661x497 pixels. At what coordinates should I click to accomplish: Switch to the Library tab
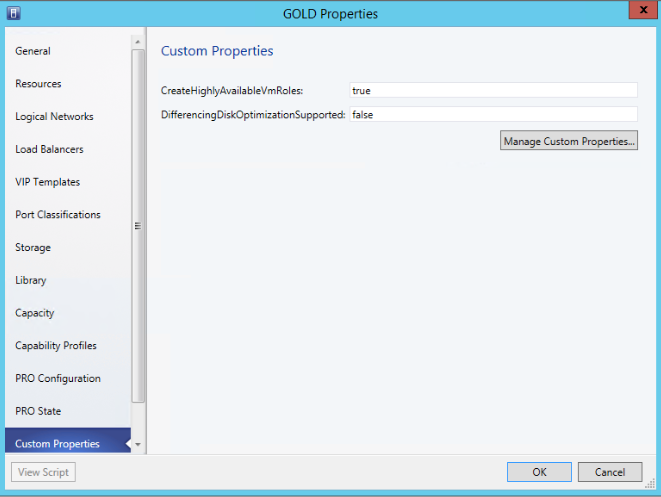[31, 281]
